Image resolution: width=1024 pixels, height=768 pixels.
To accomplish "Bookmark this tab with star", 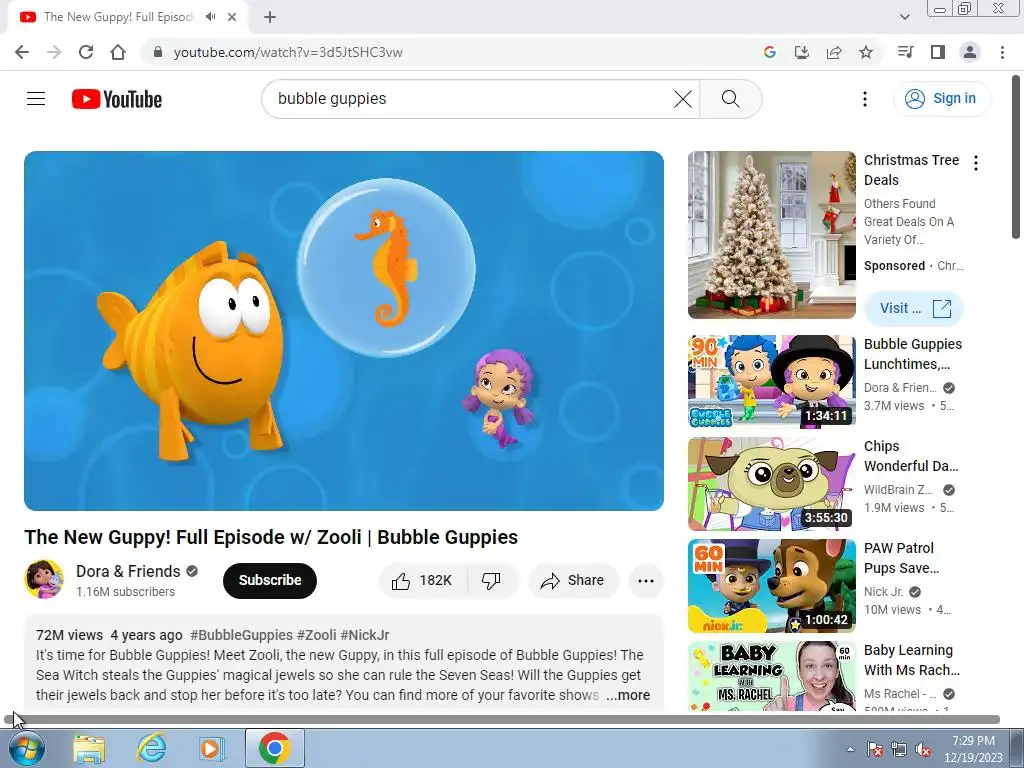I will point(866,52).
